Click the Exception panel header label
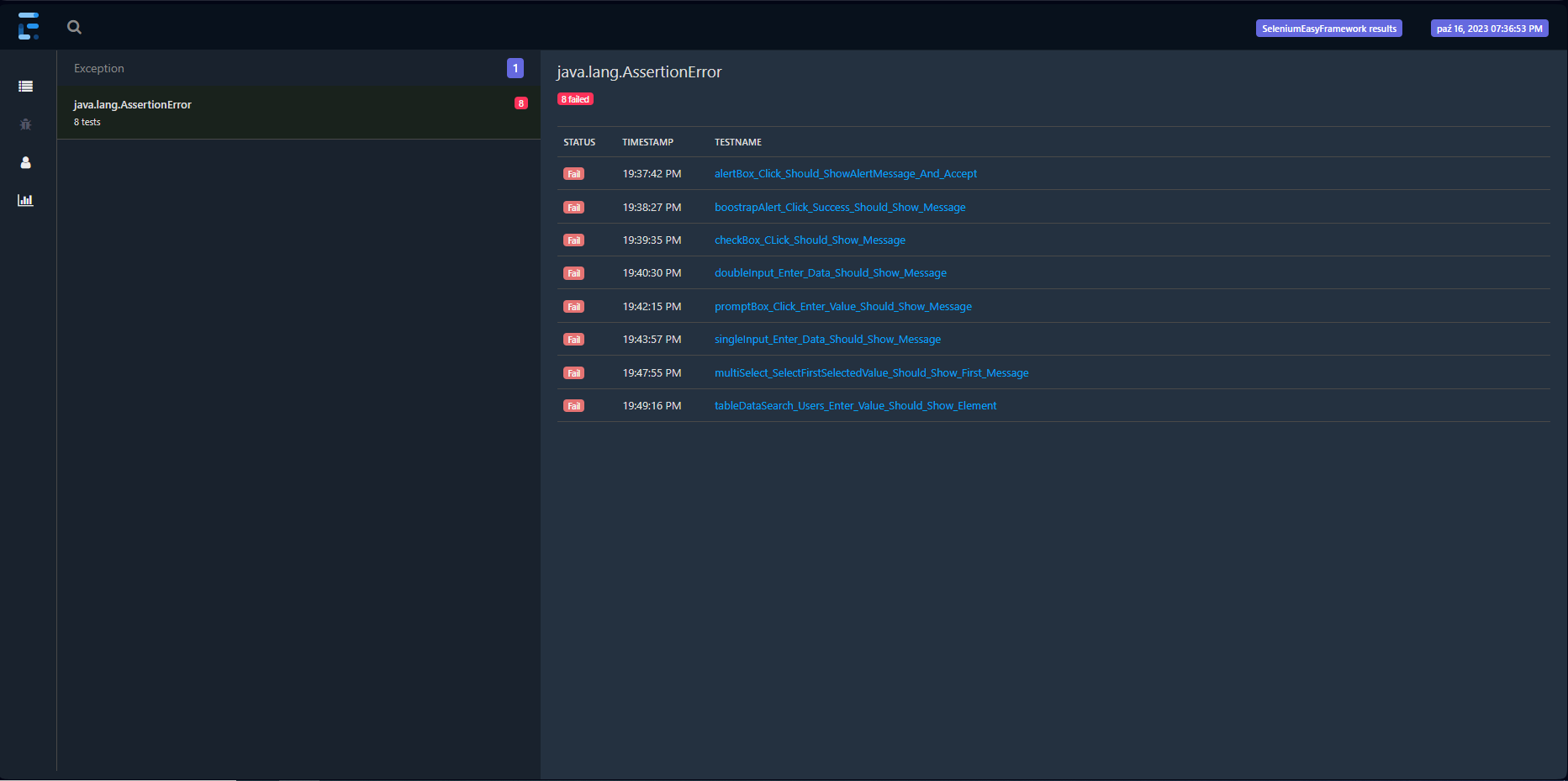1568x781 pixels. coord(99,69)
